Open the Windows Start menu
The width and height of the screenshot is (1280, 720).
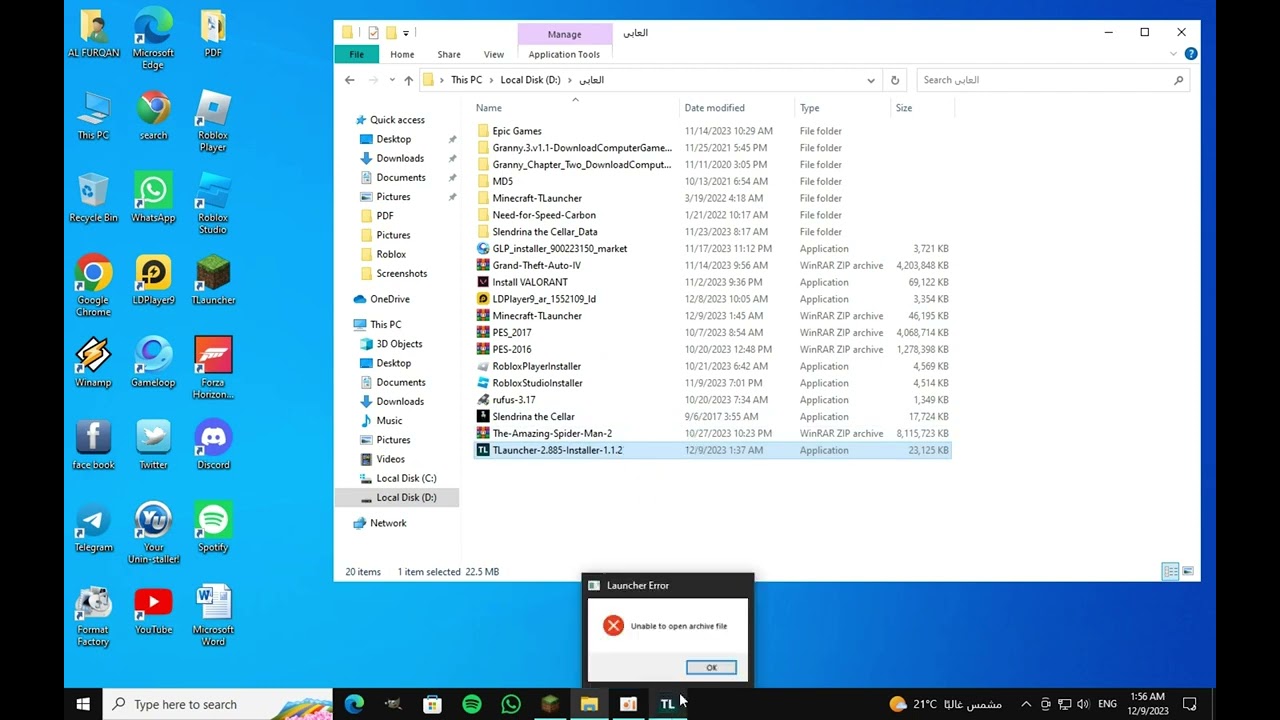coord(83,704)
